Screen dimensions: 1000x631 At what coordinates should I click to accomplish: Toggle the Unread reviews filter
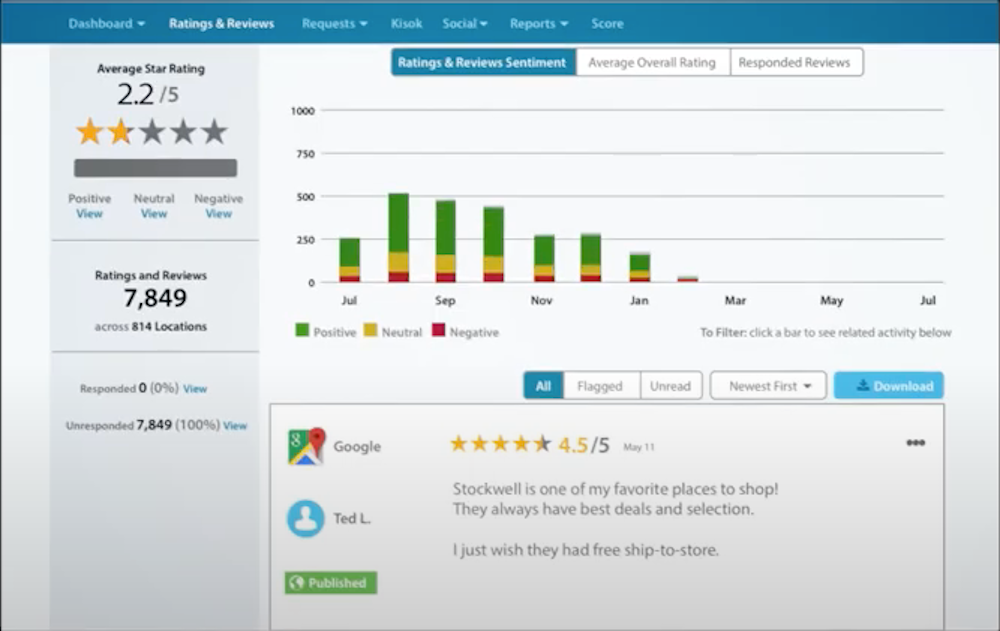[x=671, y=385]
